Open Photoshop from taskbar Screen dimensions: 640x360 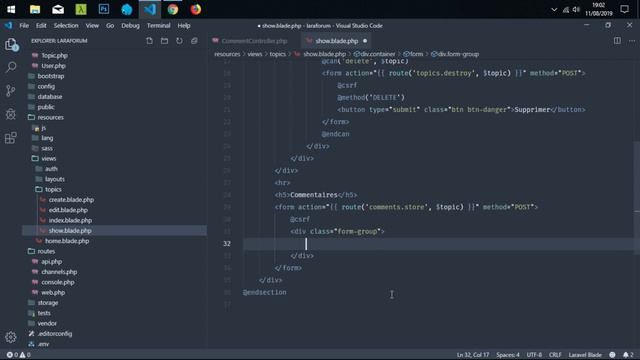click(x=104, y=9)
